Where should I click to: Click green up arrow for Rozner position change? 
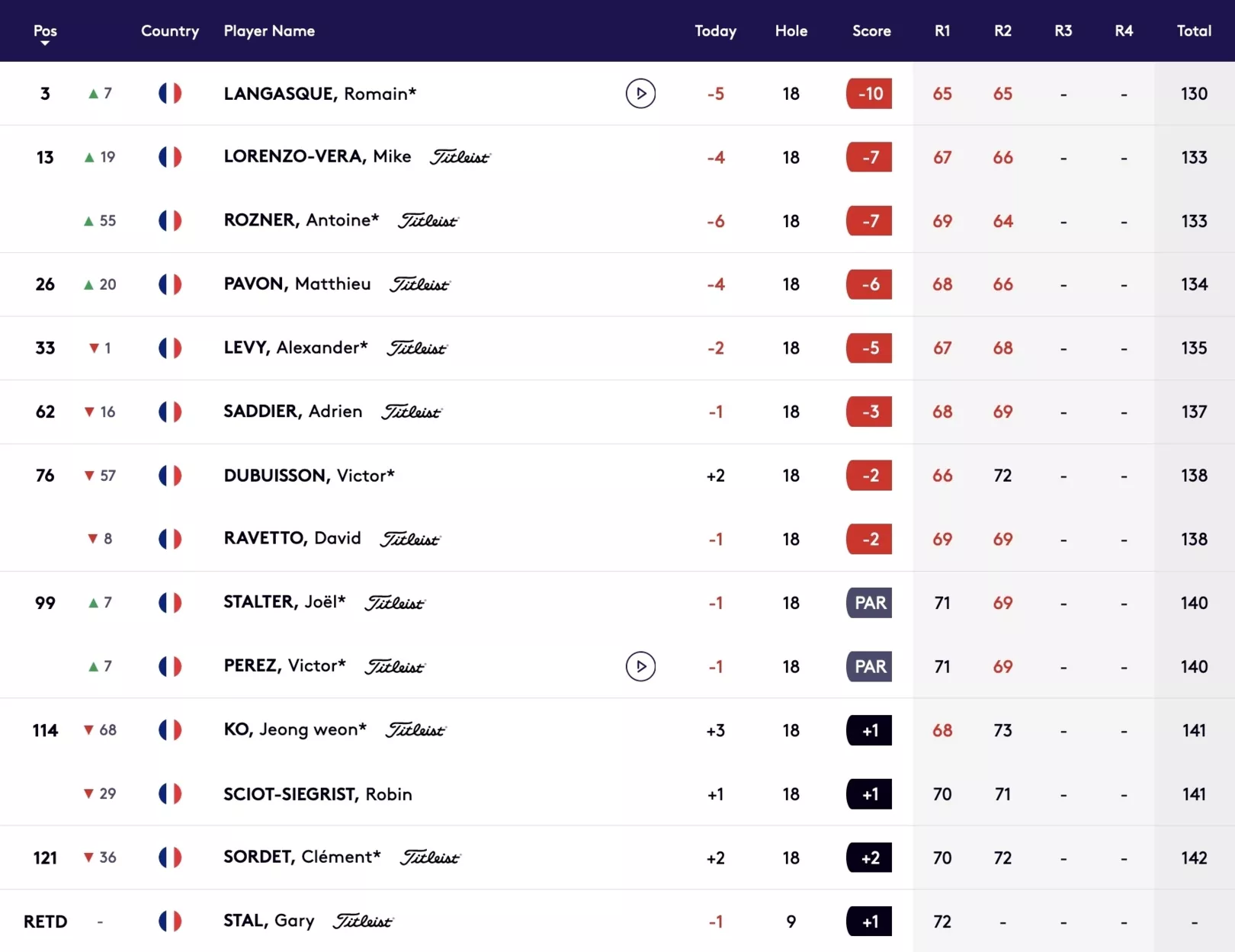pyautogui.click(x=89, y=221)
